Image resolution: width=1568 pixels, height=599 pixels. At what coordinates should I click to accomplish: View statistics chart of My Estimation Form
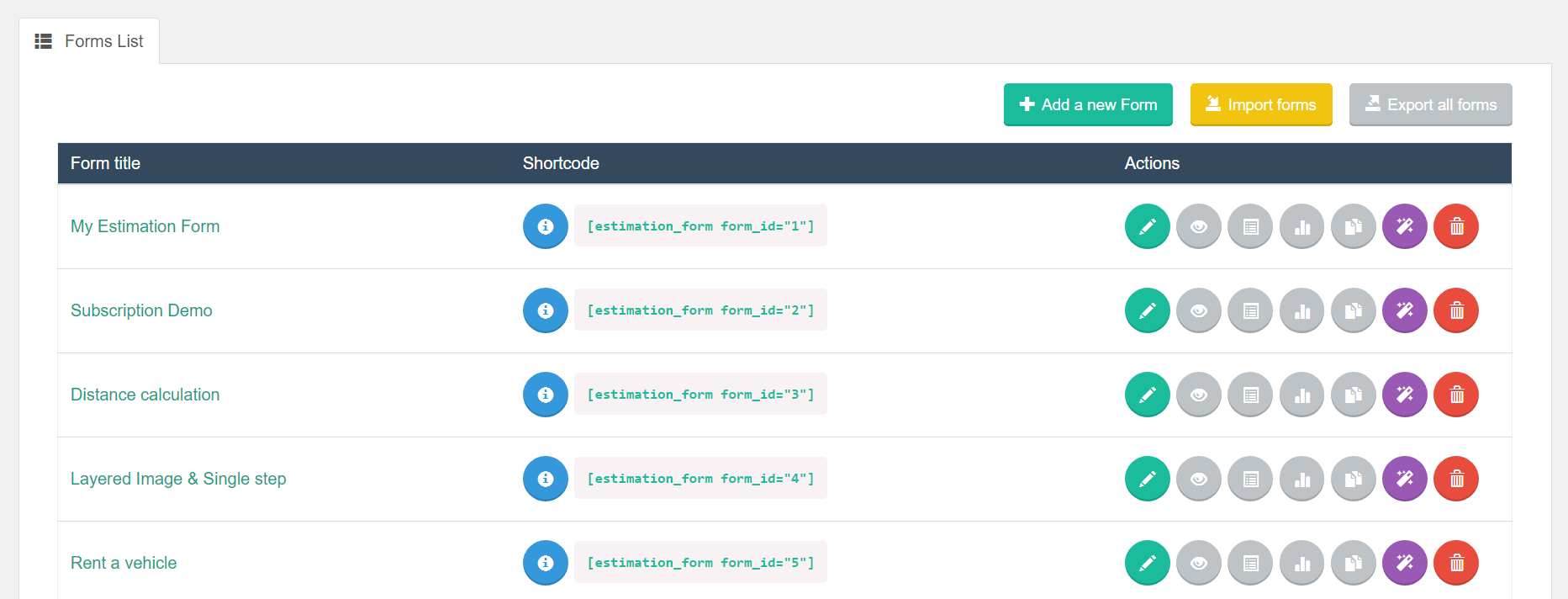1302,226
